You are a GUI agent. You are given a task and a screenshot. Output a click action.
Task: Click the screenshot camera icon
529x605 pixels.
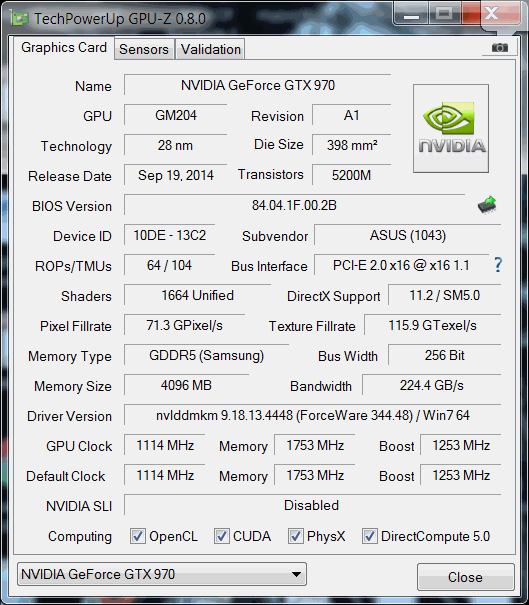click(500, 47)
